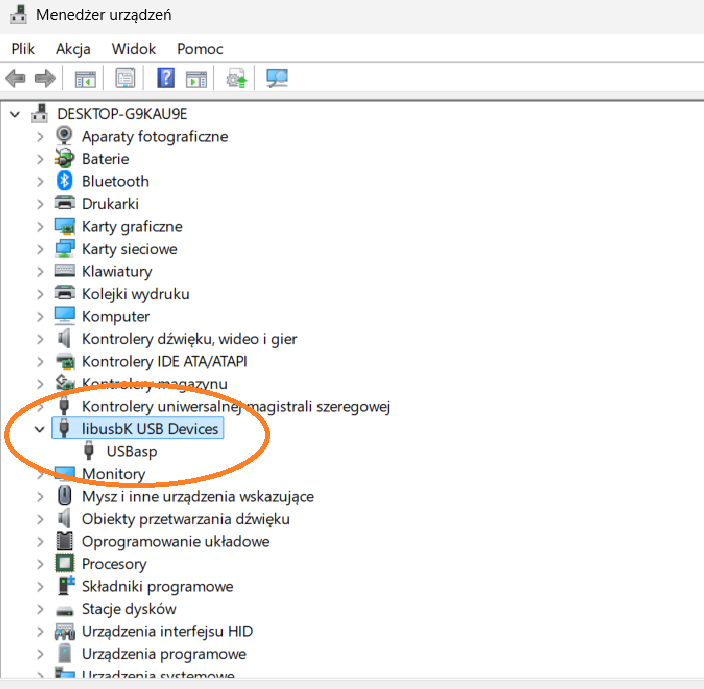Screen dimensions: 704x689
Task: Select Kontrolery uniwersalnej magistrali szeregowej label
Action: coord(236,406)
